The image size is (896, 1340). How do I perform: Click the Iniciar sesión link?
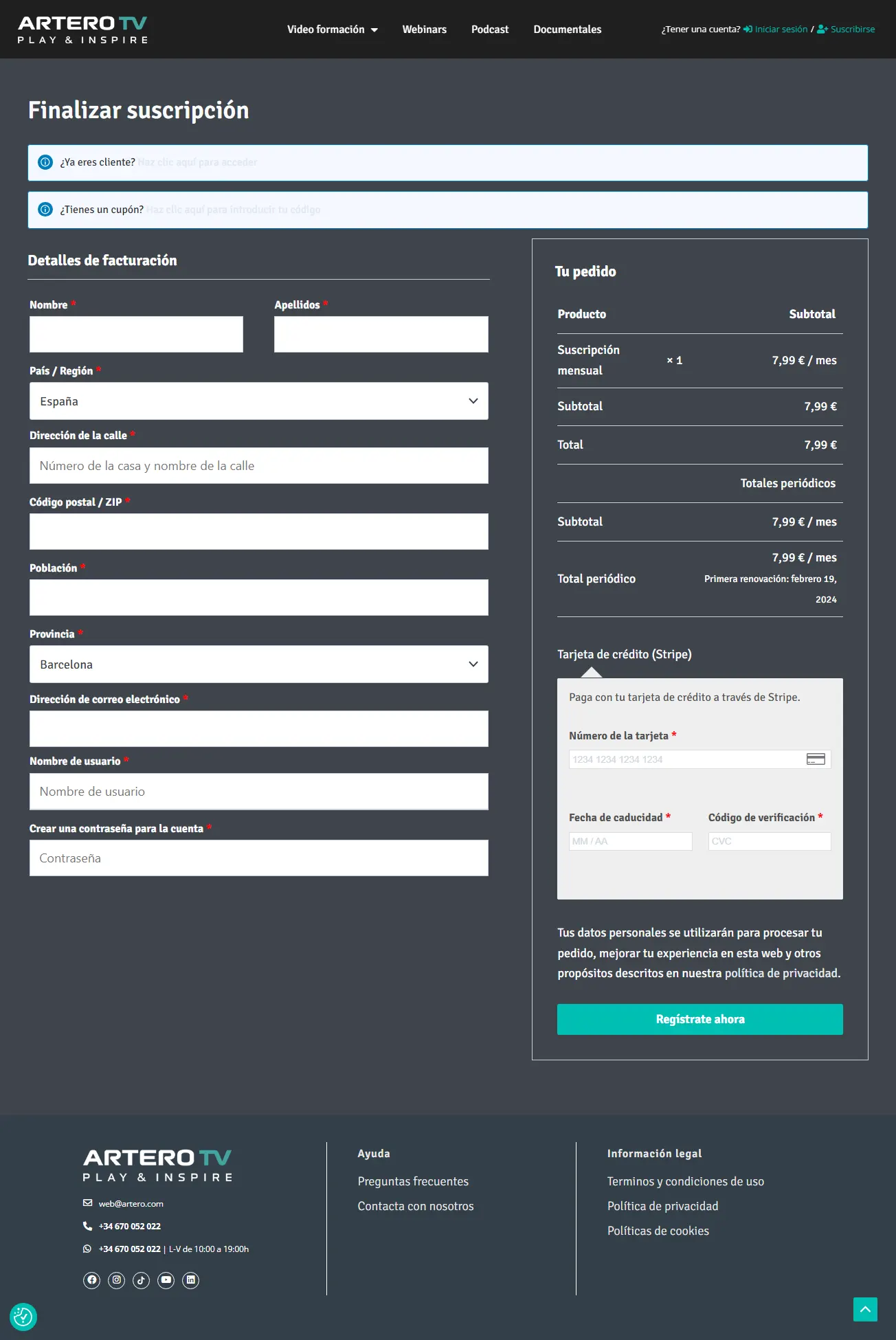781,30
